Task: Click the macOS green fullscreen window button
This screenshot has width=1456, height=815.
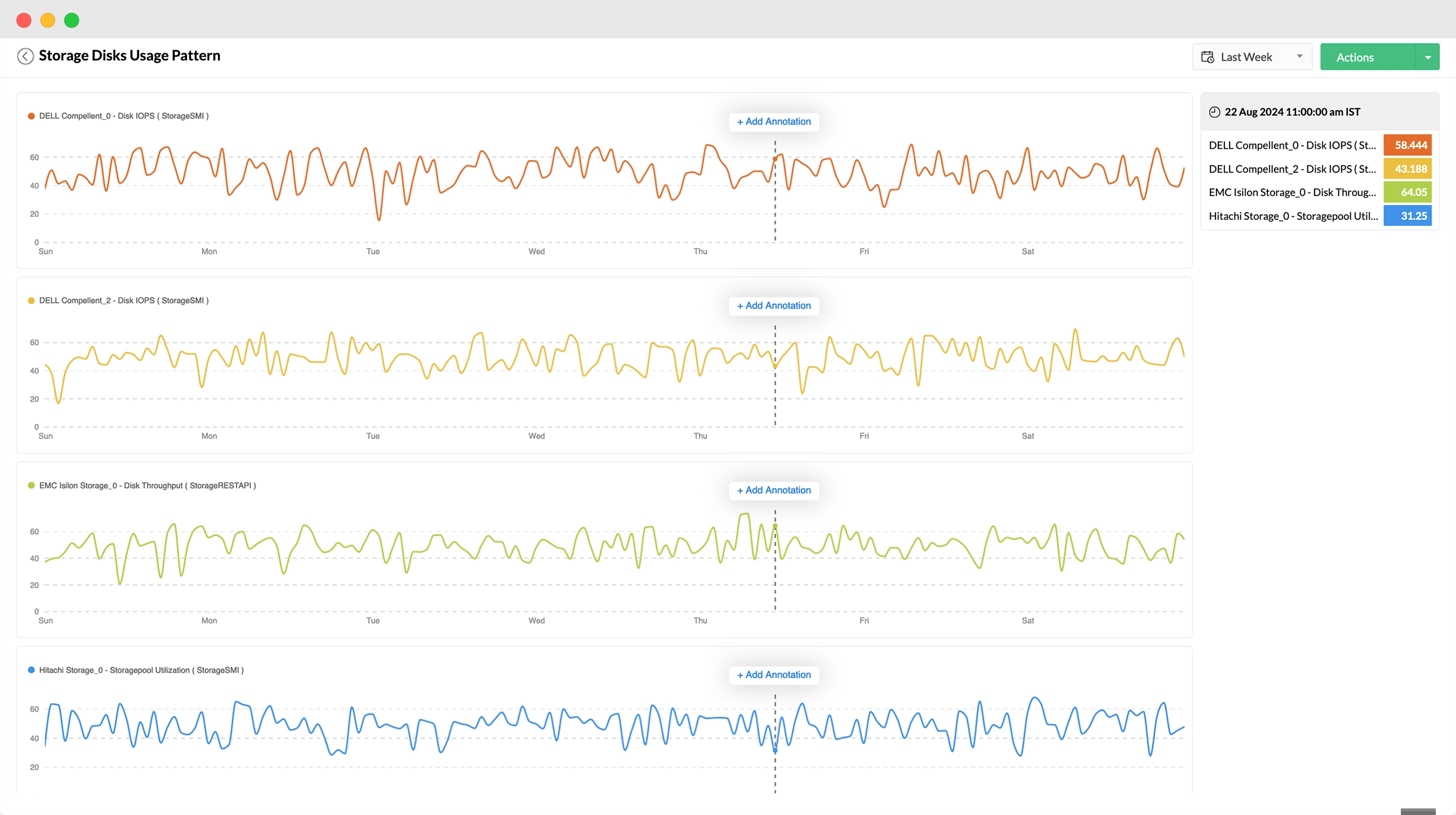Action: (x=72, y=20)
